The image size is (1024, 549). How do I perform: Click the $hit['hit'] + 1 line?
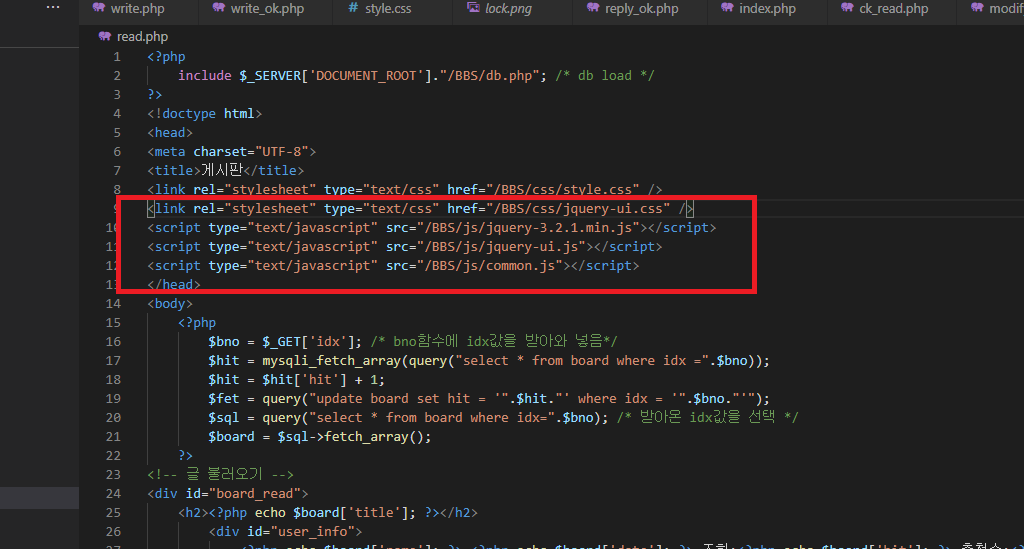(296, 379)
